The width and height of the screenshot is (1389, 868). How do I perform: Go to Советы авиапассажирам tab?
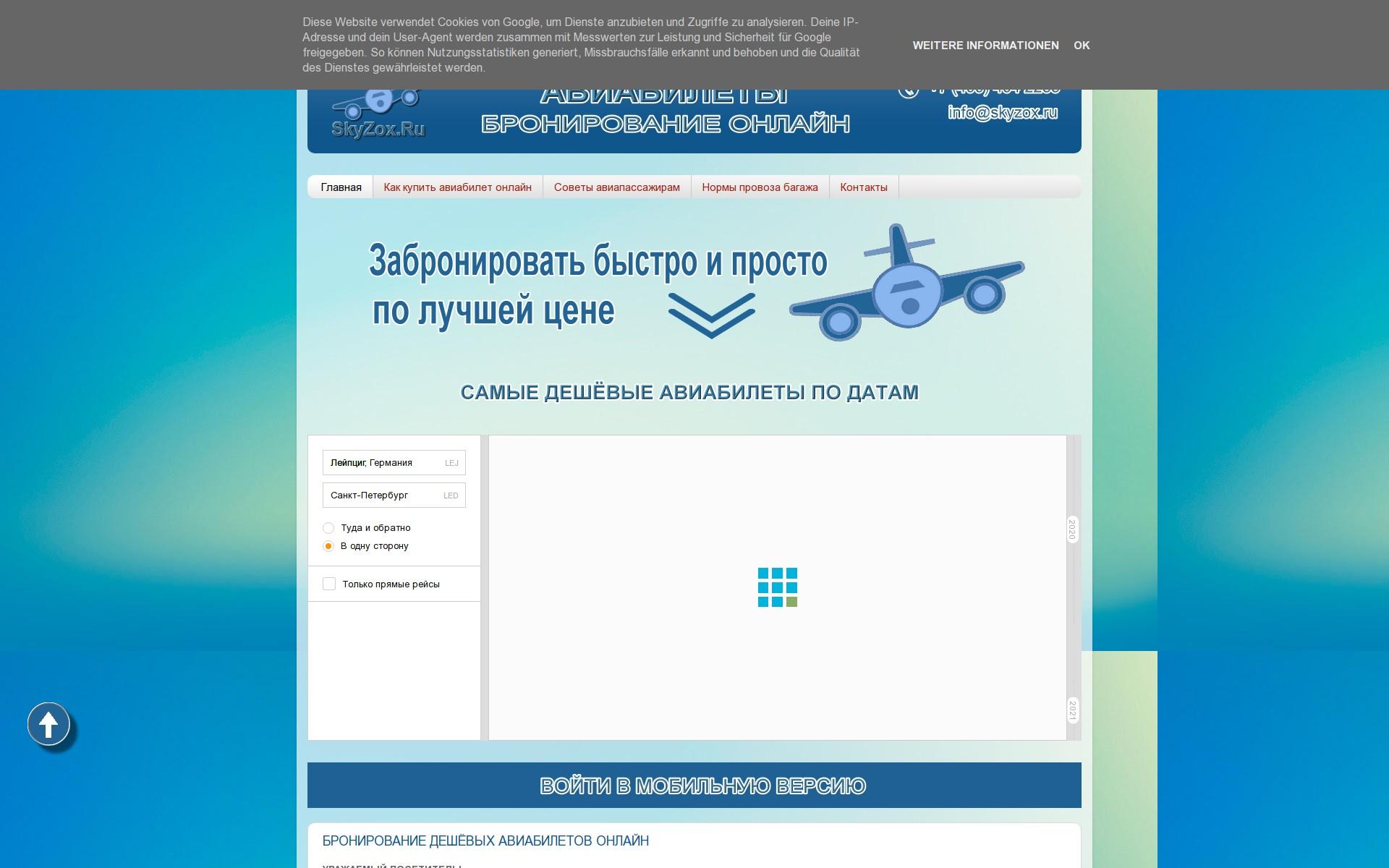coord(616,187)
